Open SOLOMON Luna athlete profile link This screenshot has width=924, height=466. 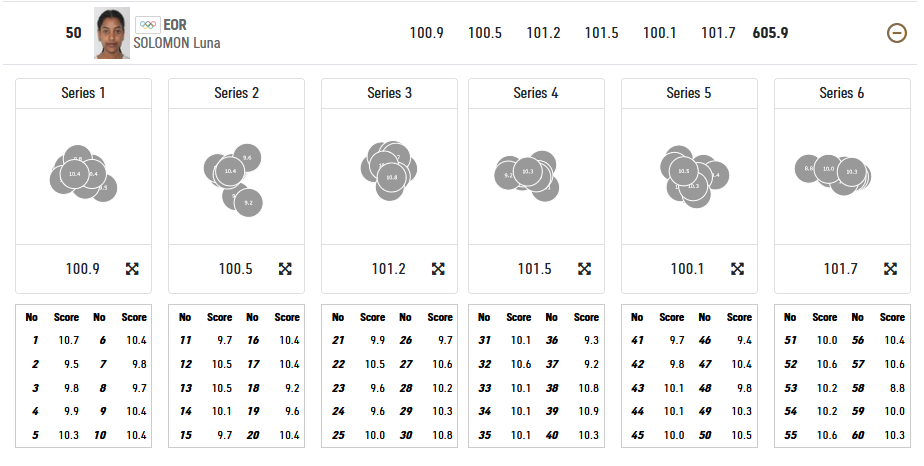tap(177, 43)
